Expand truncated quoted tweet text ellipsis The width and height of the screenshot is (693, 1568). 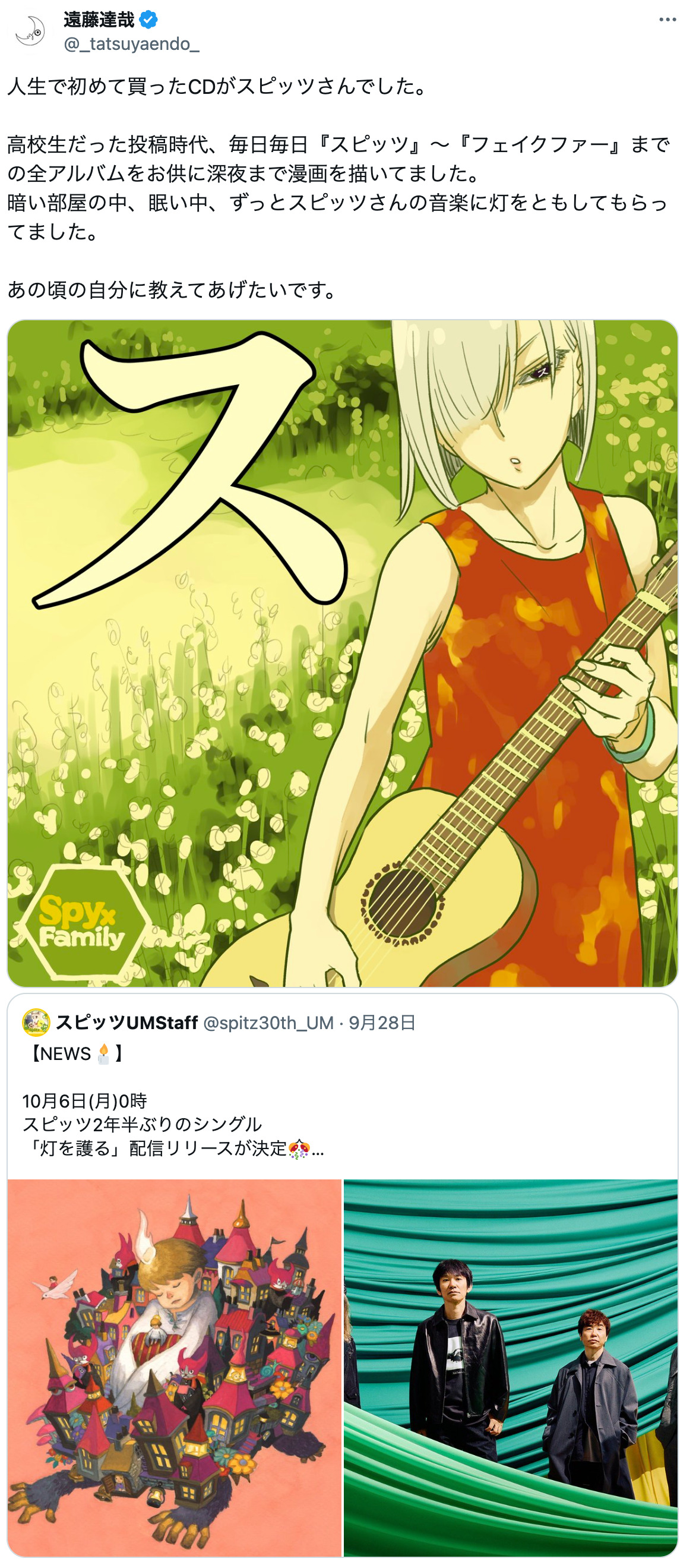click(x=318, y=1150)
